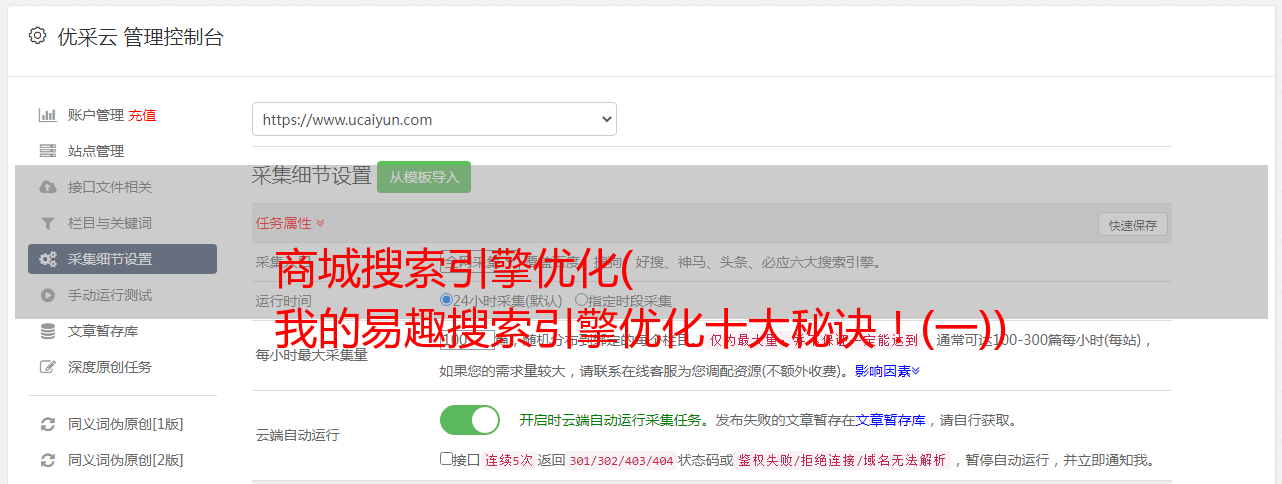Select 24小时采集(默认) radio option

click(x=446, y=300)
